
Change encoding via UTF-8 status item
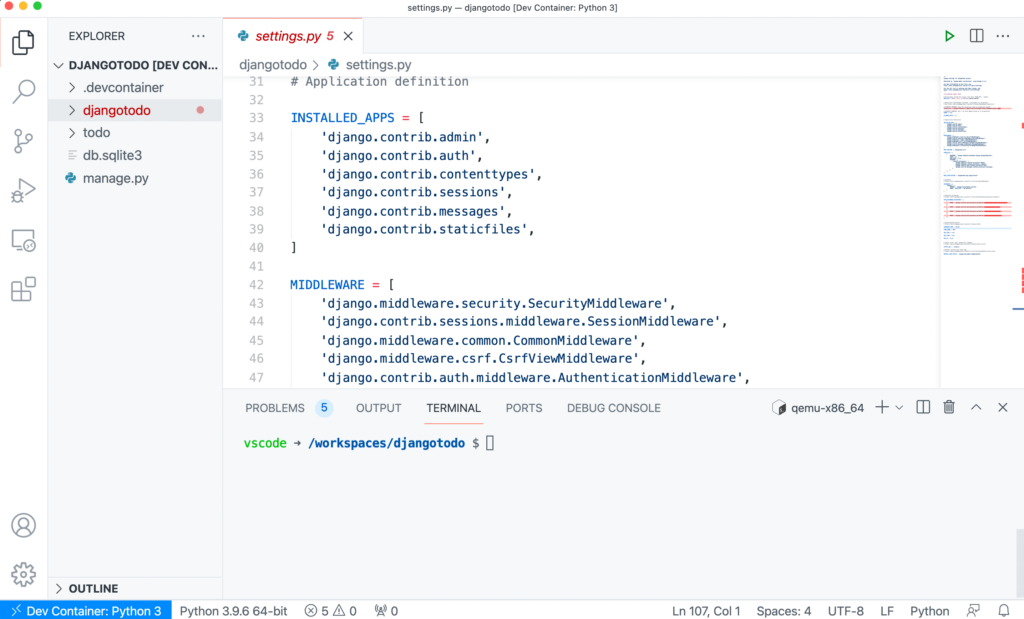[845, 611]
